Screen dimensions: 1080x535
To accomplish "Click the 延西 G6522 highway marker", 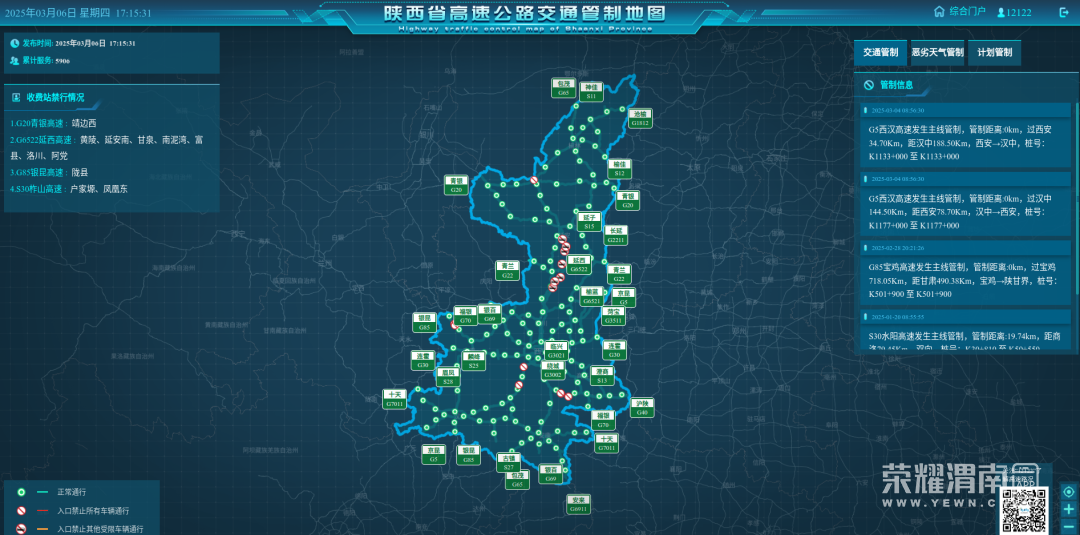I will pos(579,264).
